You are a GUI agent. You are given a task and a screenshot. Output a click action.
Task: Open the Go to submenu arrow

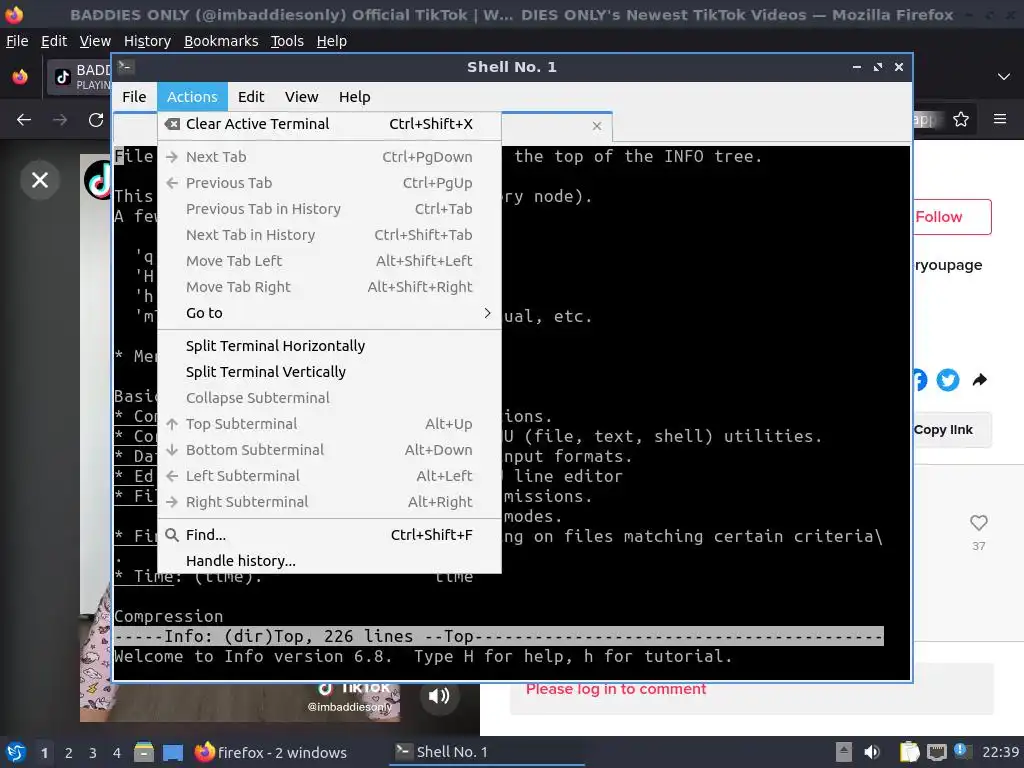tap(487, 313)
